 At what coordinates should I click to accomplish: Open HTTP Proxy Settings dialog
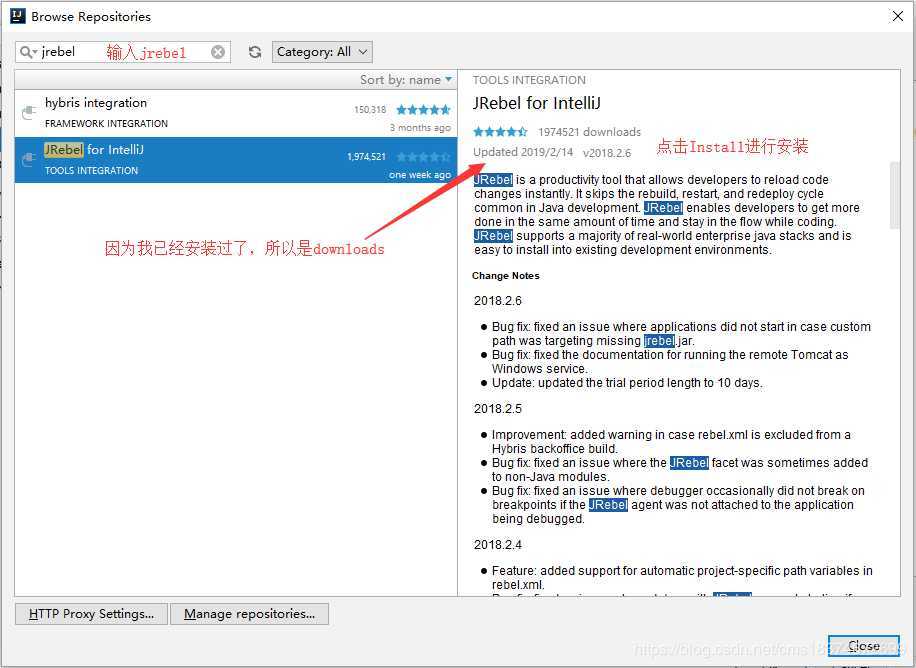(x=91, y=614)
